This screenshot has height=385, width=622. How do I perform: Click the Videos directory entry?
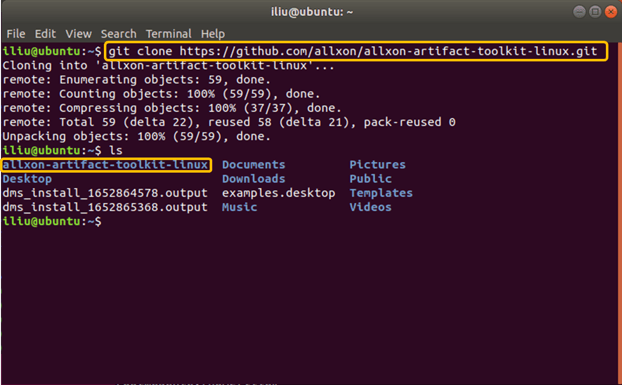tap(370, 207)
